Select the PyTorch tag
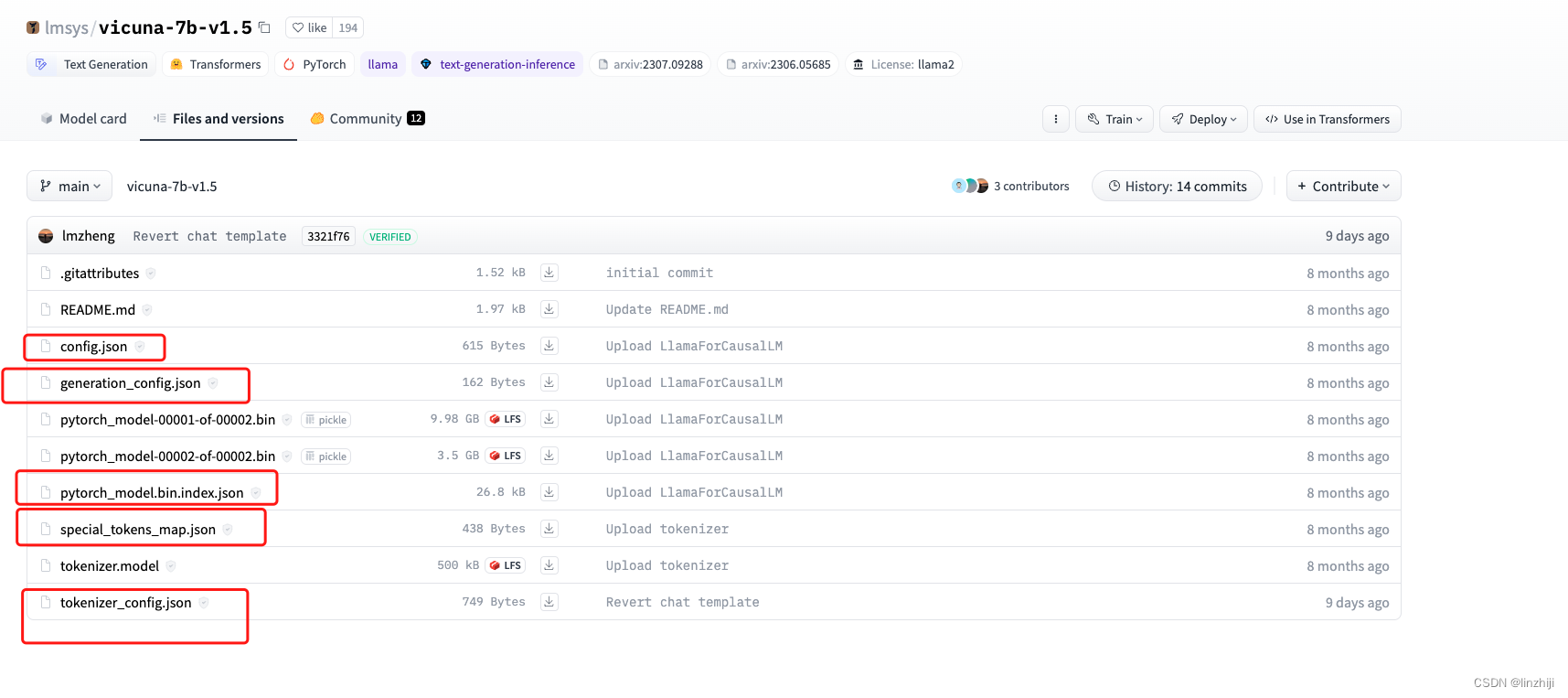The height and width of the screenshot is (698, 1568). [315, 64]
